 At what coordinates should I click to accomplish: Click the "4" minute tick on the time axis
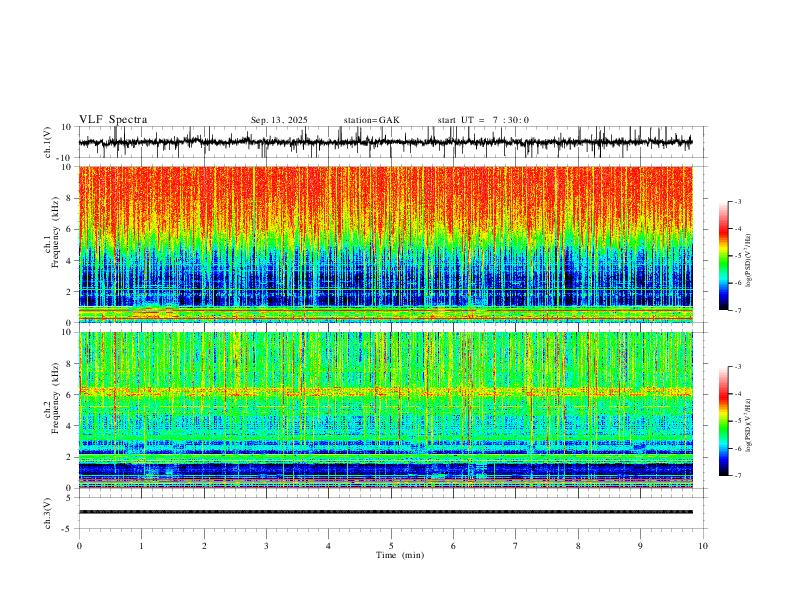pos(328,546)
